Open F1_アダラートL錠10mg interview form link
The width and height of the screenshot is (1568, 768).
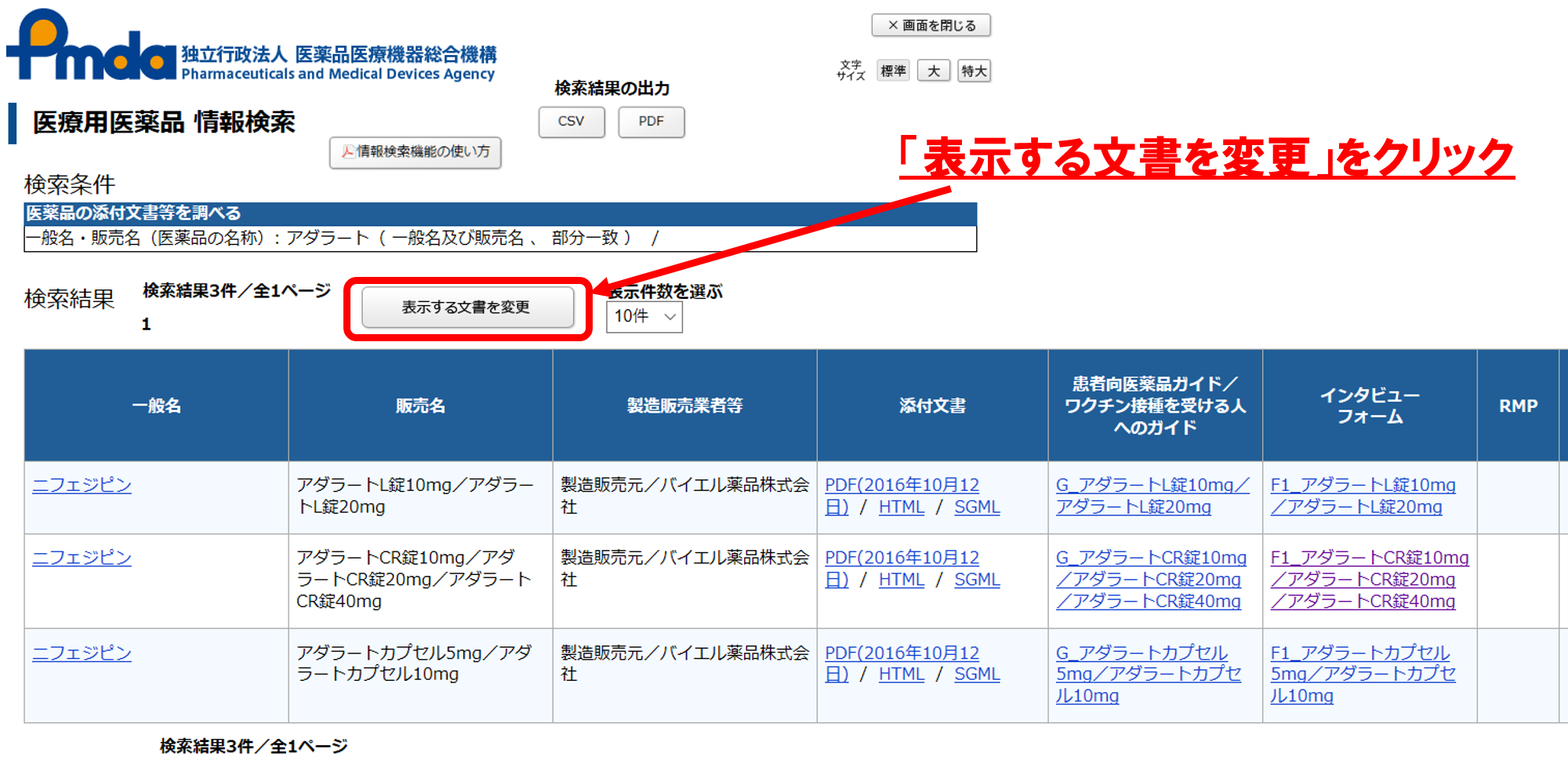[x=1363, y=496]
